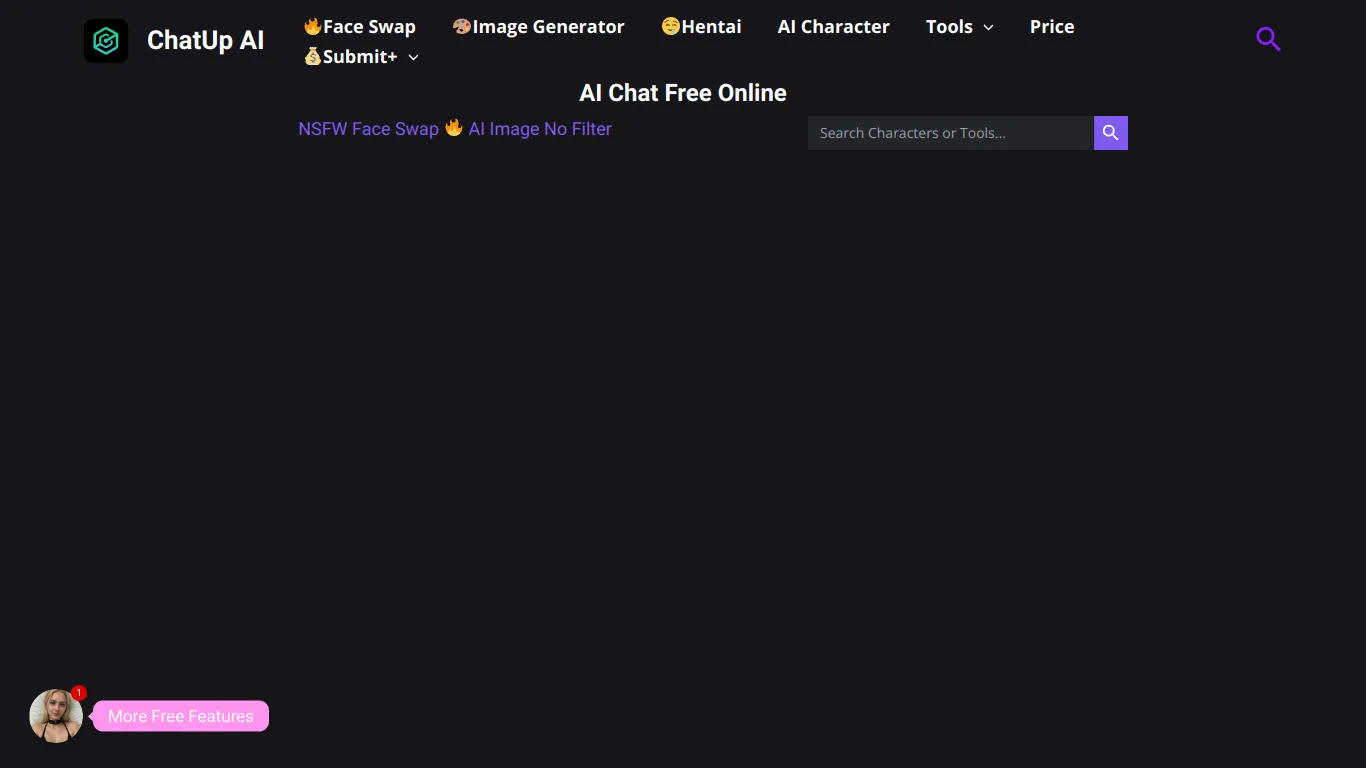Viewport: 1366px width, 768px height.
Task: Open the Face Swap menu item
Action: click(x=360, y=27)
